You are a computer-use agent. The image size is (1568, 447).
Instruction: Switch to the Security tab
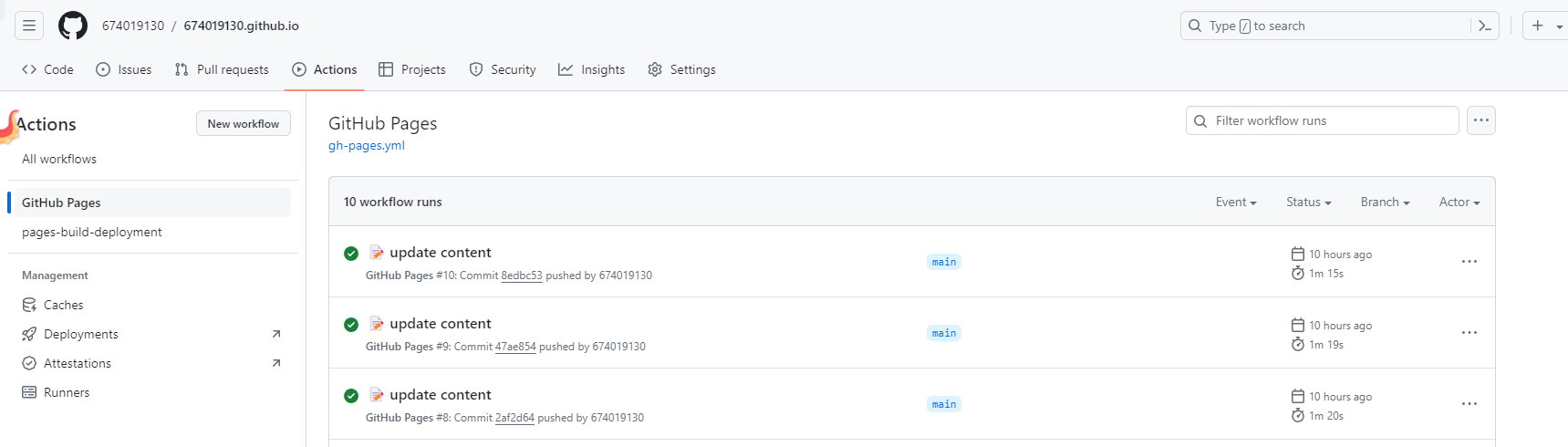click(503, 69)
